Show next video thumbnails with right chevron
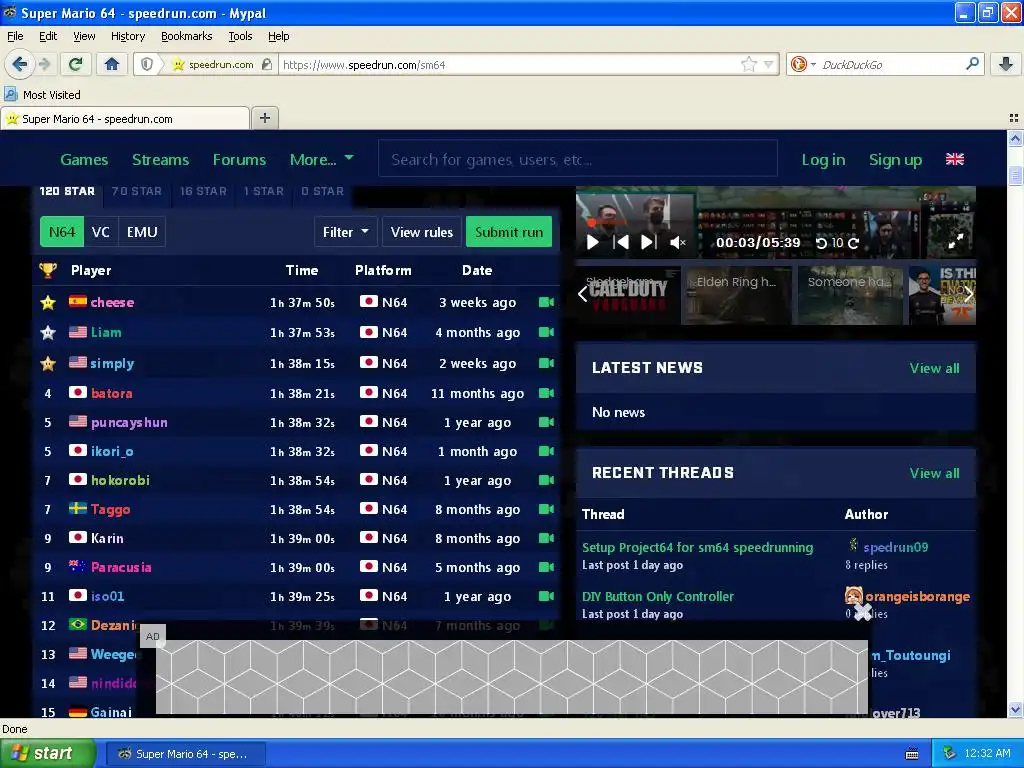Image resolution: width=1024 pixels, height=768 pixels. pos(968,295)
